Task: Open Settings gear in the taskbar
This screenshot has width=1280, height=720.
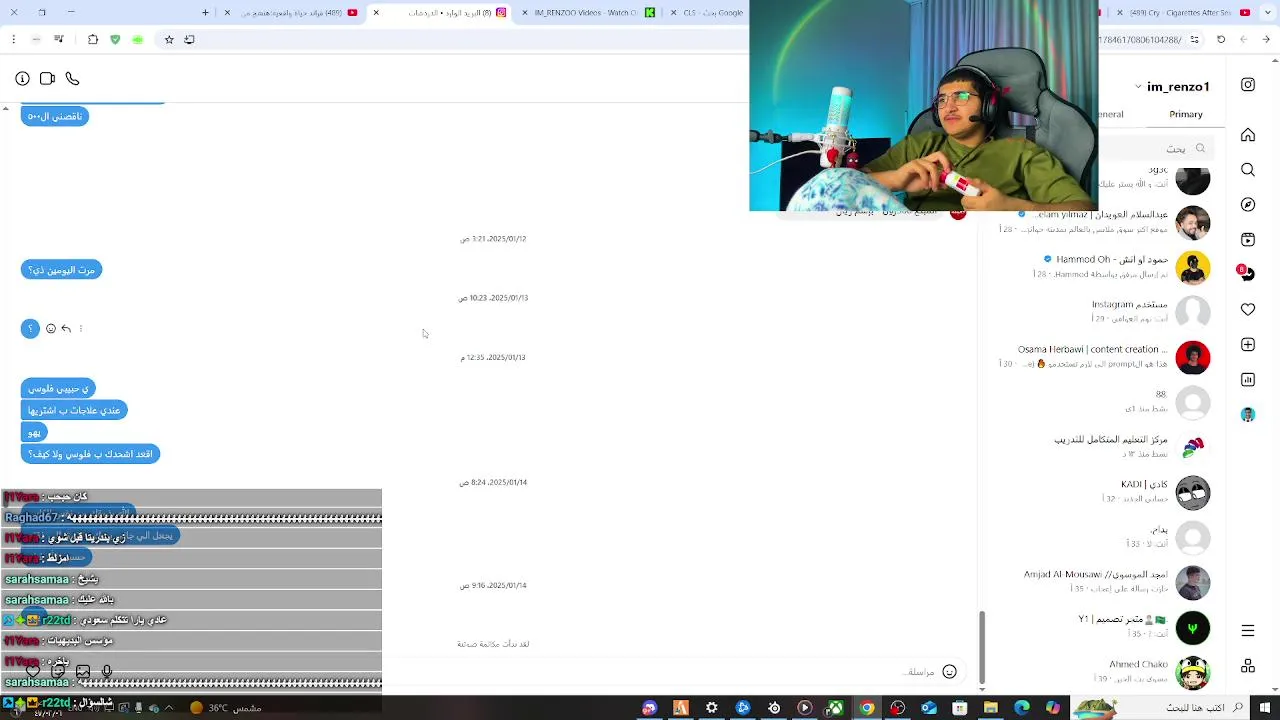Action: pos(712,708)
